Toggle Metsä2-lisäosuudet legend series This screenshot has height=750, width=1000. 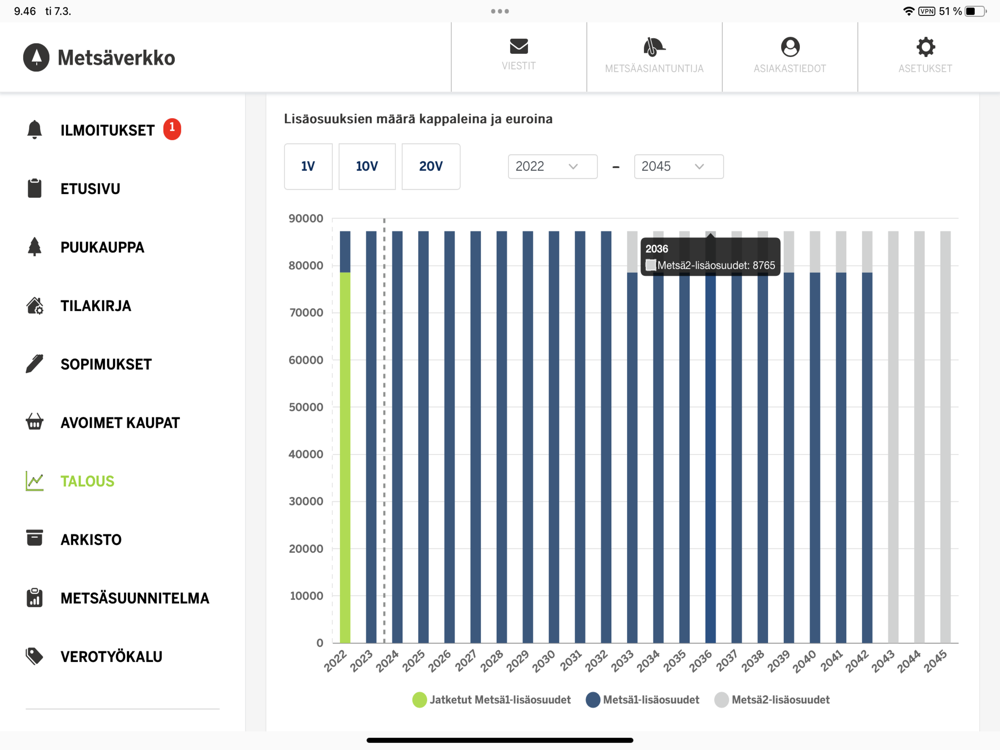tap(772, 700)
